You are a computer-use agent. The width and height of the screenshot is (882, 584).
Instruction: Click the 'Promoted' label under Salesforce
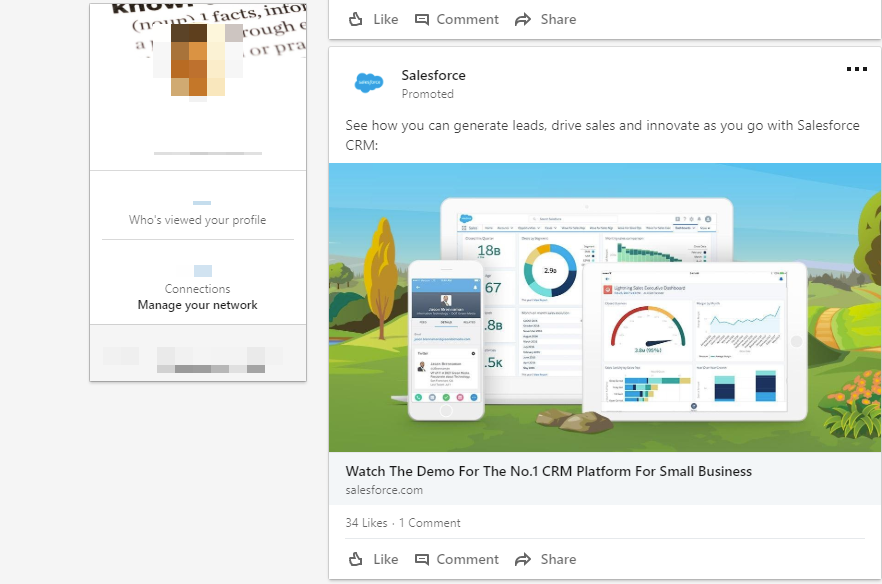[428, 94]
